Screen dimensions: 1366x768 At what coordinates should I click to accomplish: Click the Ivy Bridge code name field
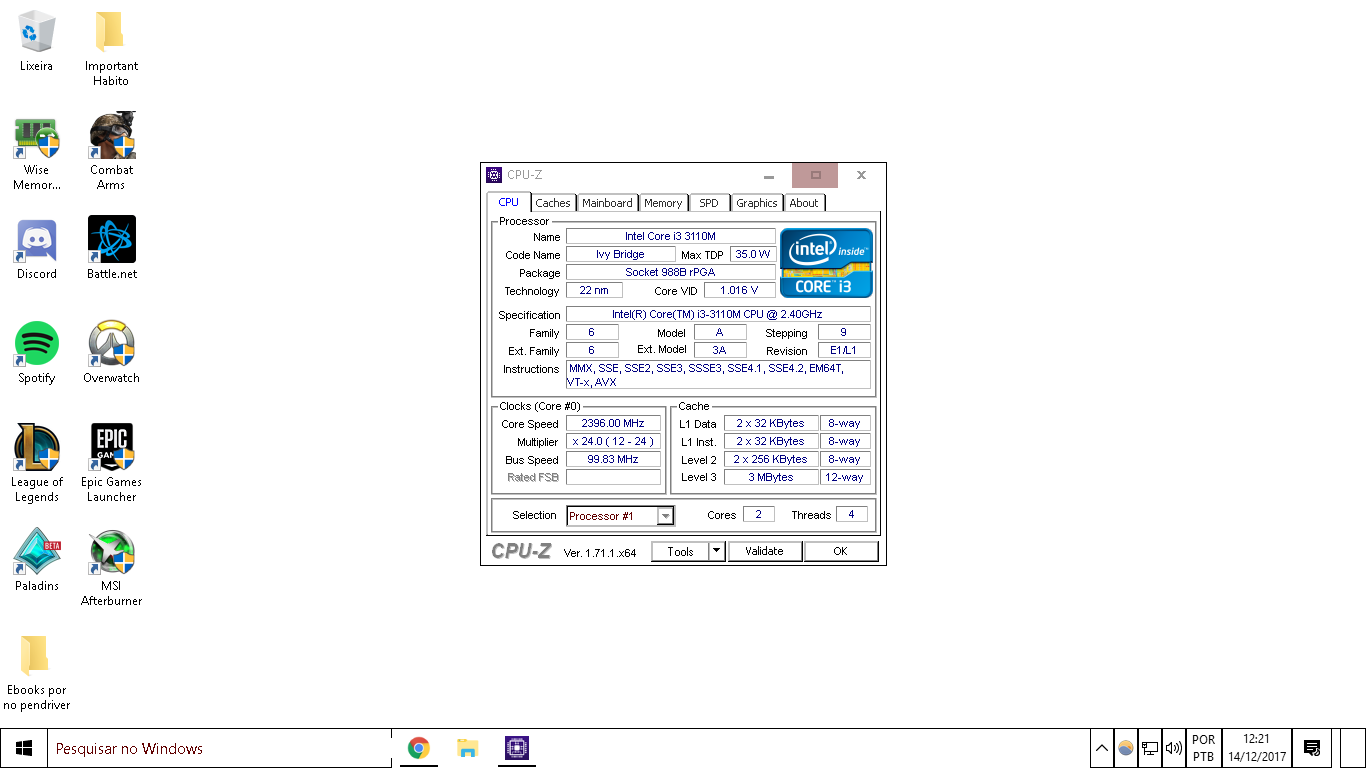coord(620,254)
